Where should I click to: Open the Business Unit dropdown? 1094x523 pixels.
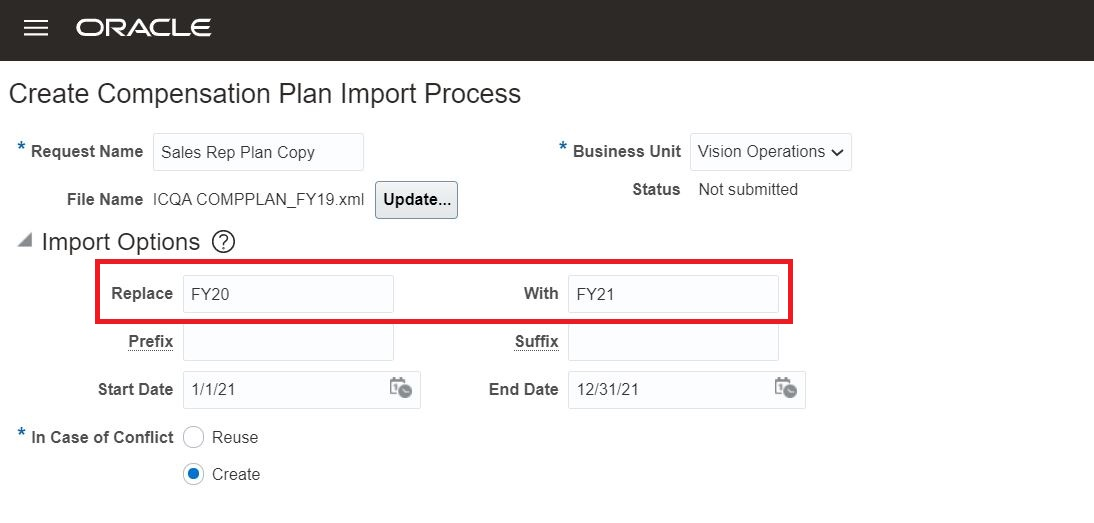[x=770, y=152]
